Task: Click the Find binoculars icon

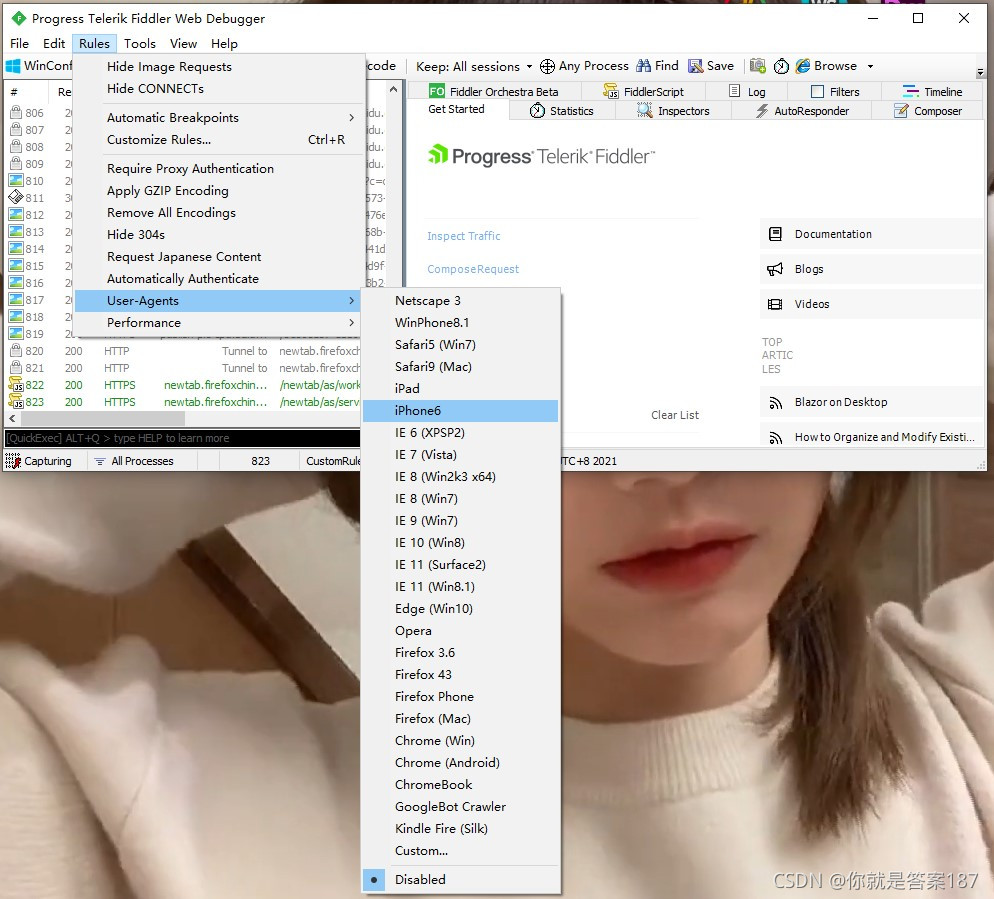Action: (x=643, y=66)
